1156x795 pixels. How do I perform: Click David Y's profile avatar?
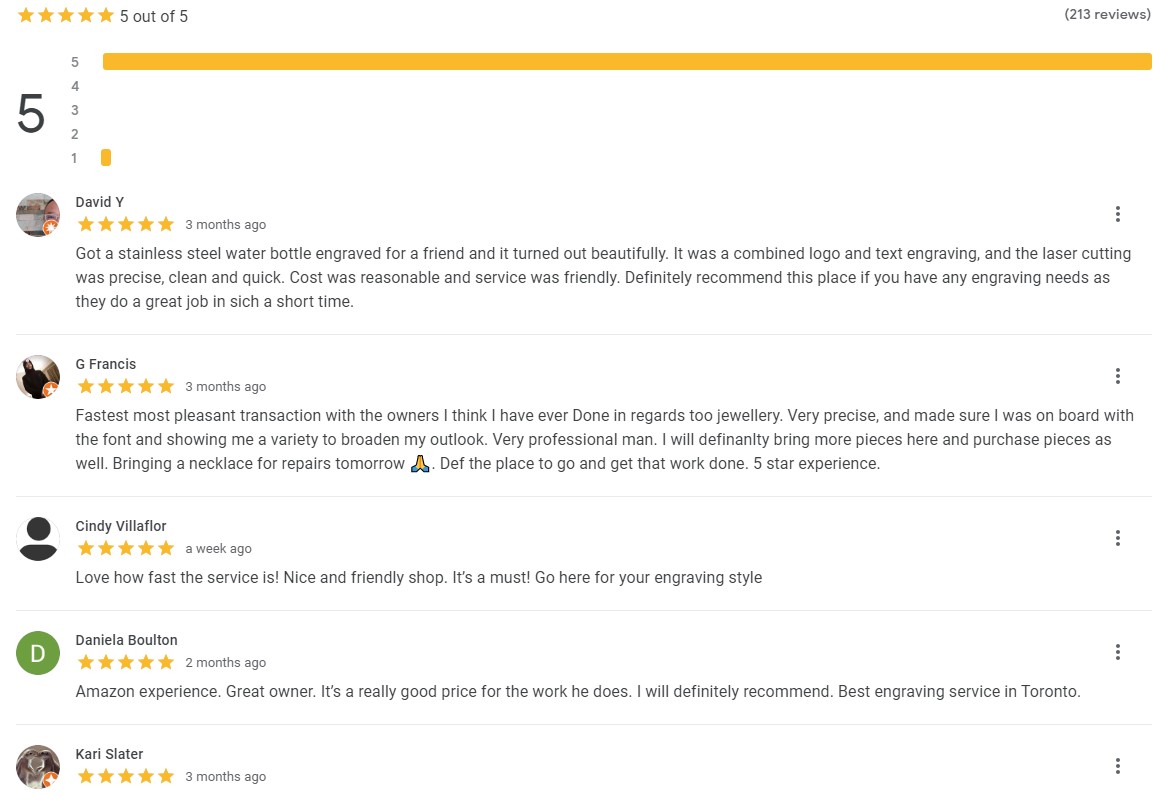38,215
